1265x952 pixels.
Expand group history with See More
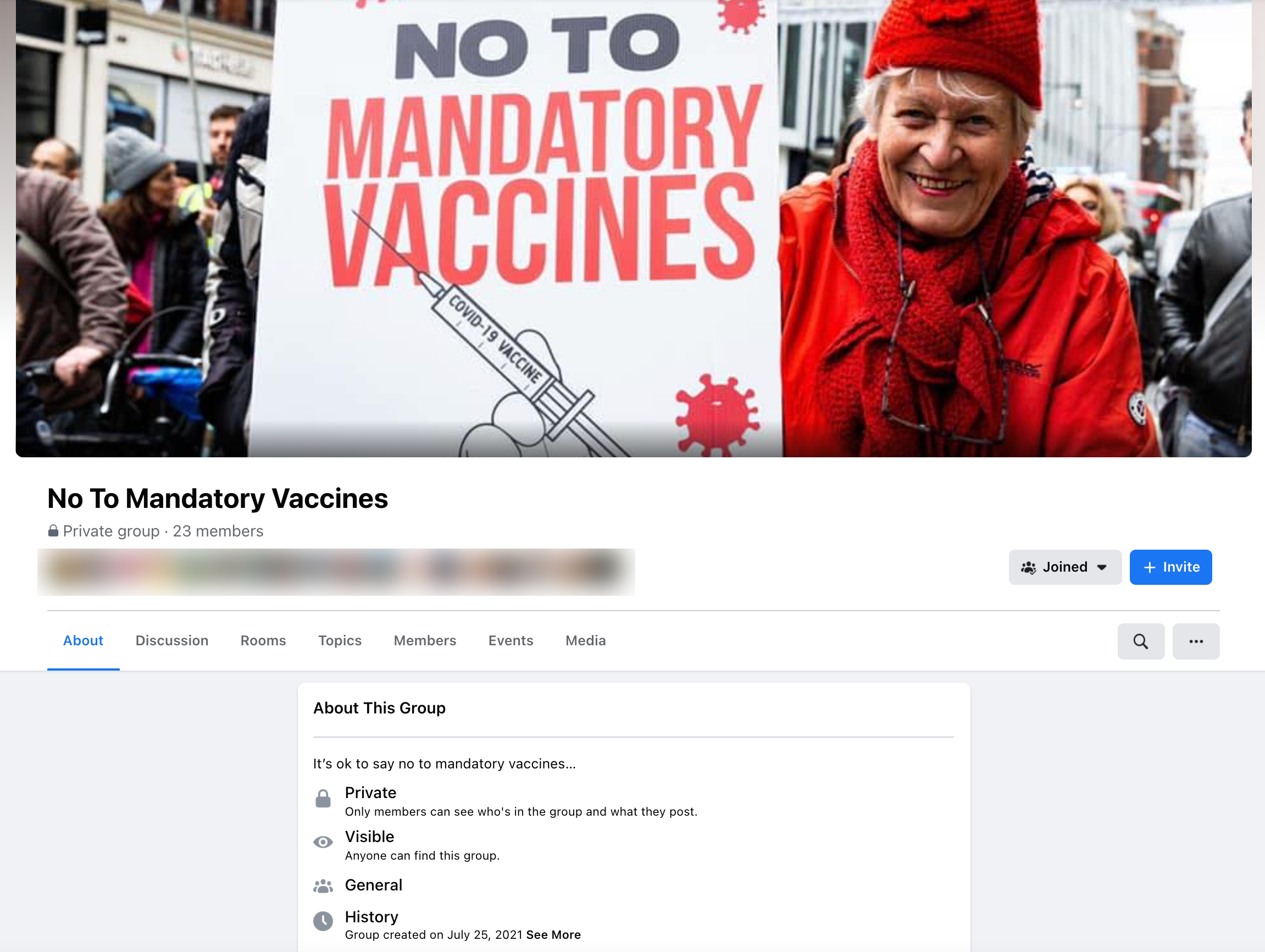click(553, 935)
